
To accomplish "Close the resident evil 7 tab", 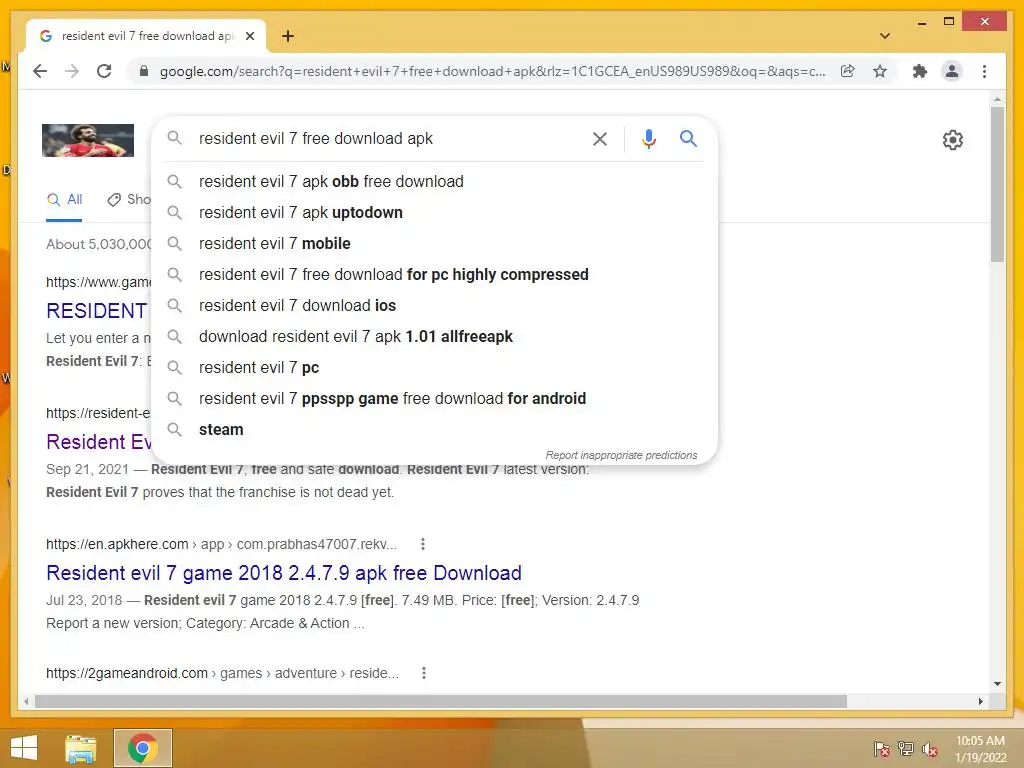I will coord(249,36).
